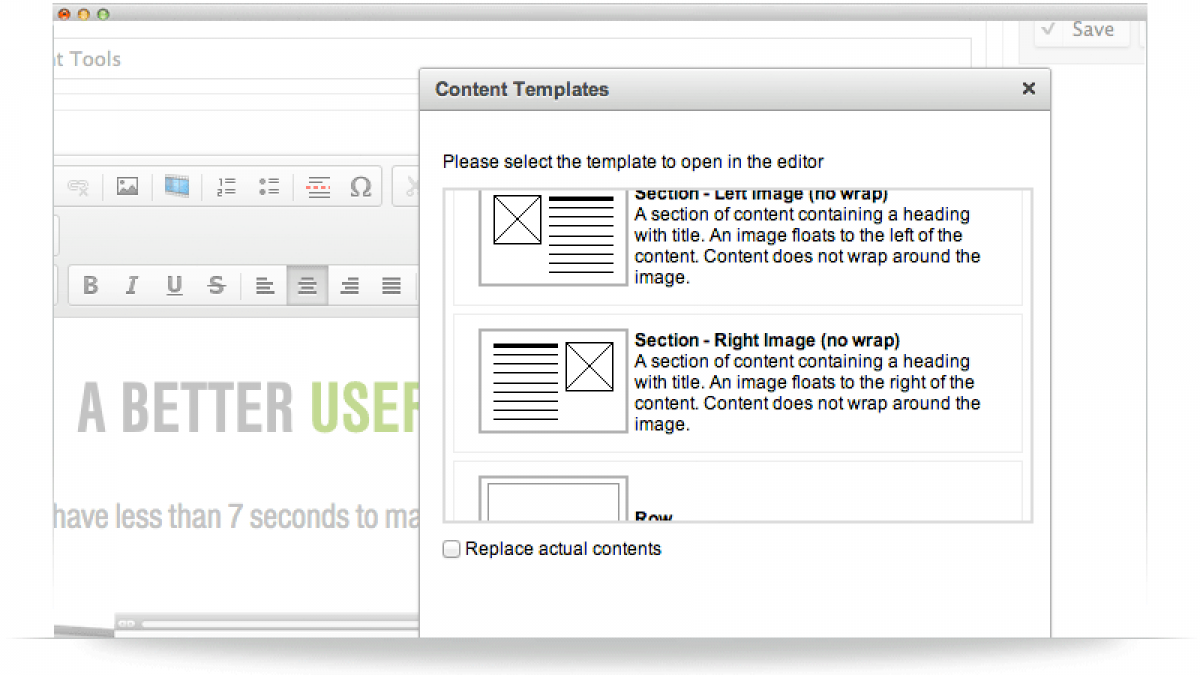Select Section - Left Image (no wrap) template
The height and width of the screenshot is (675, 1200).
[737, 247]
